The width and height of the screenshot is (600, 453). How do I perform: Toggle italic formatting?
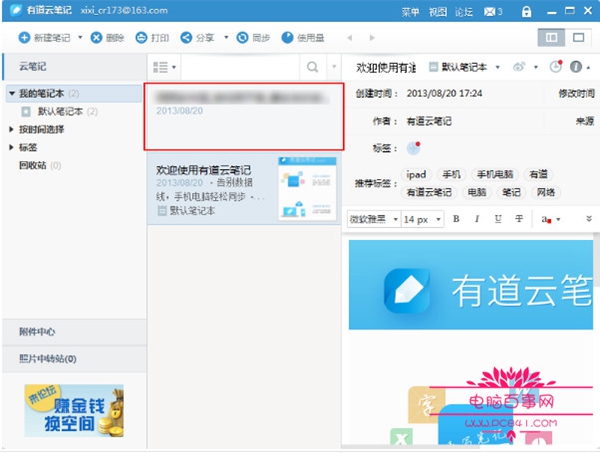[x=477, y=219]
